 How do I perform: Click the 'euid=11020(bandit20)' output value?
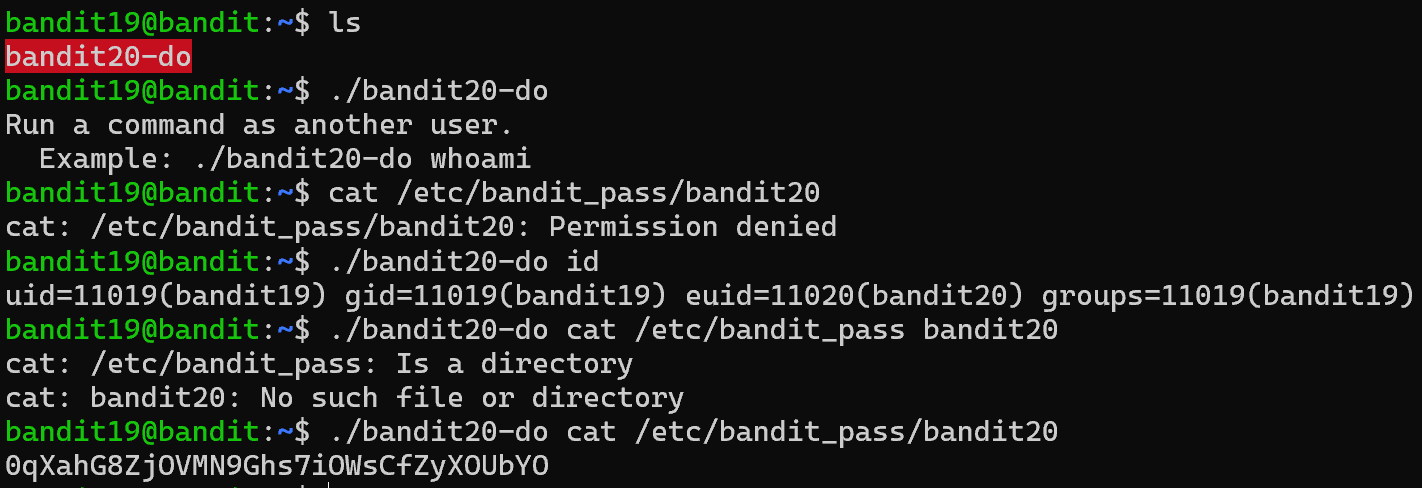[854, 295]
